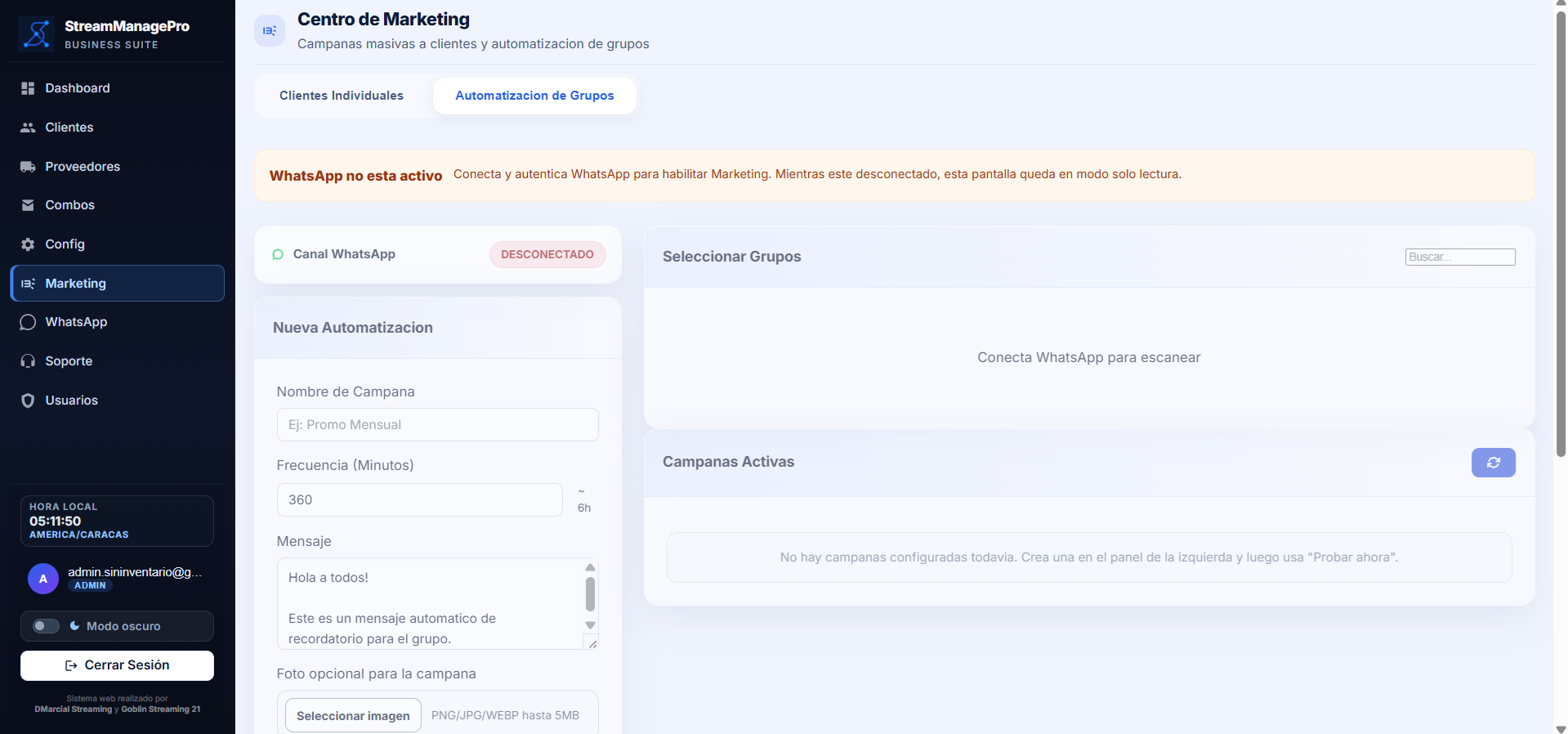Viewport: 1568px width, 734px height.
Task: Click the DMarcial Streaming credit text
Action: coord(74,709)
